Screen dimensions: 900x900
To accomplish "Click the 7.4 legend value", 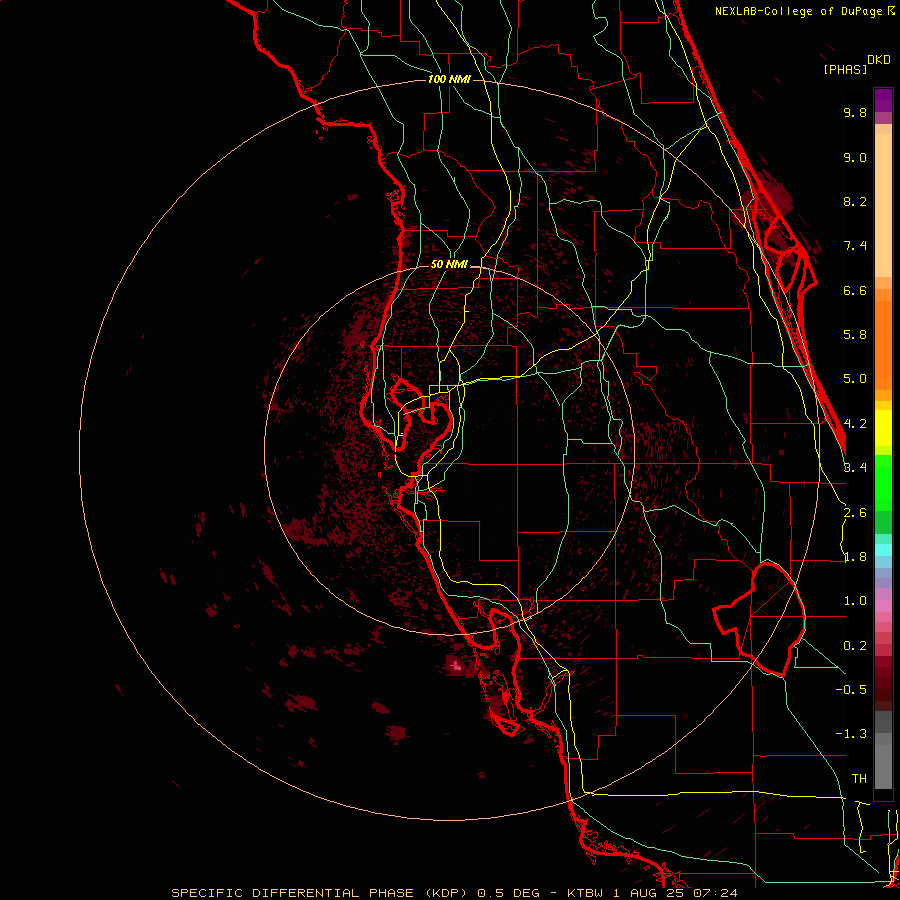I will [x=855, y=246].
